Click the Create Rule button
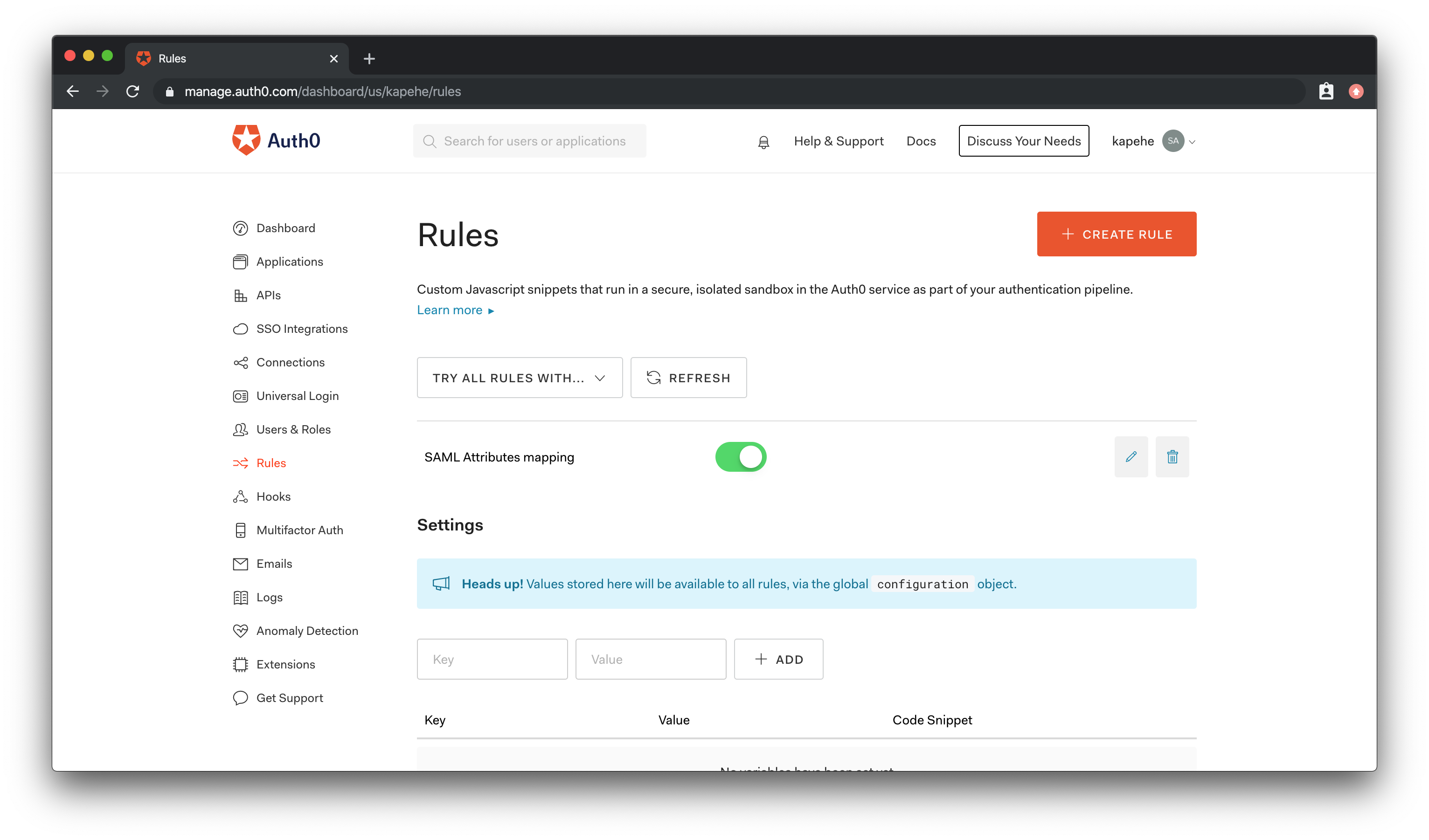This screenshot has height=840, width=1429. (1116, 234)
